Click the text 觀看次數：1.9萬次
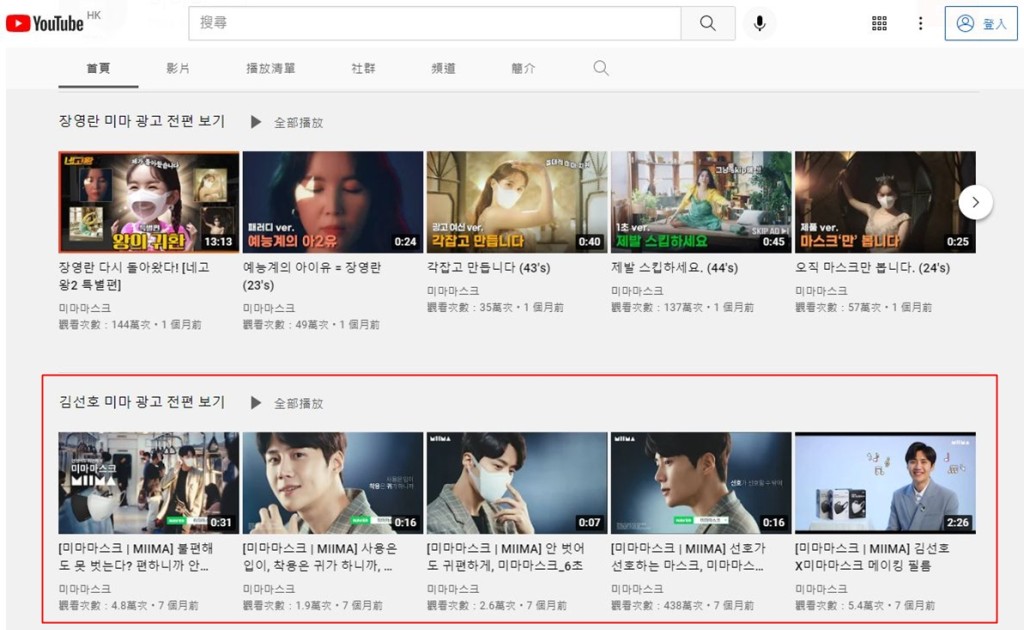Viewport: 1024px width, 630px height. [x=289, y=605]
